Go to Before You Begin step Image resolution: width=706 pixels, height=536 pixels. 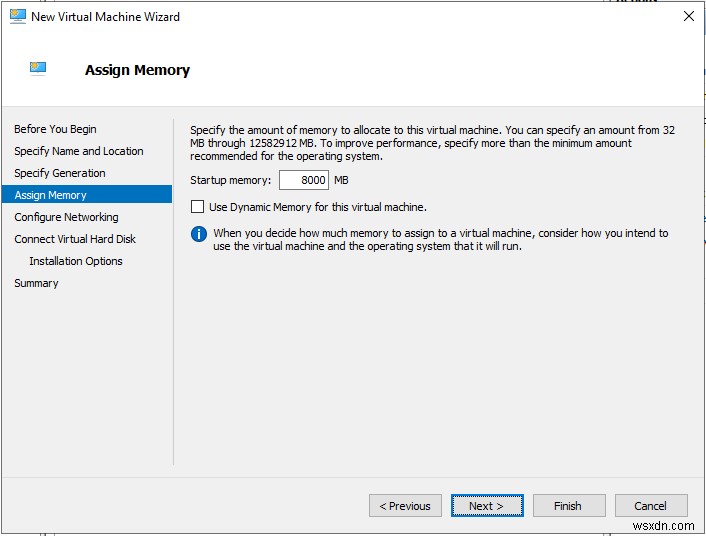55,129
